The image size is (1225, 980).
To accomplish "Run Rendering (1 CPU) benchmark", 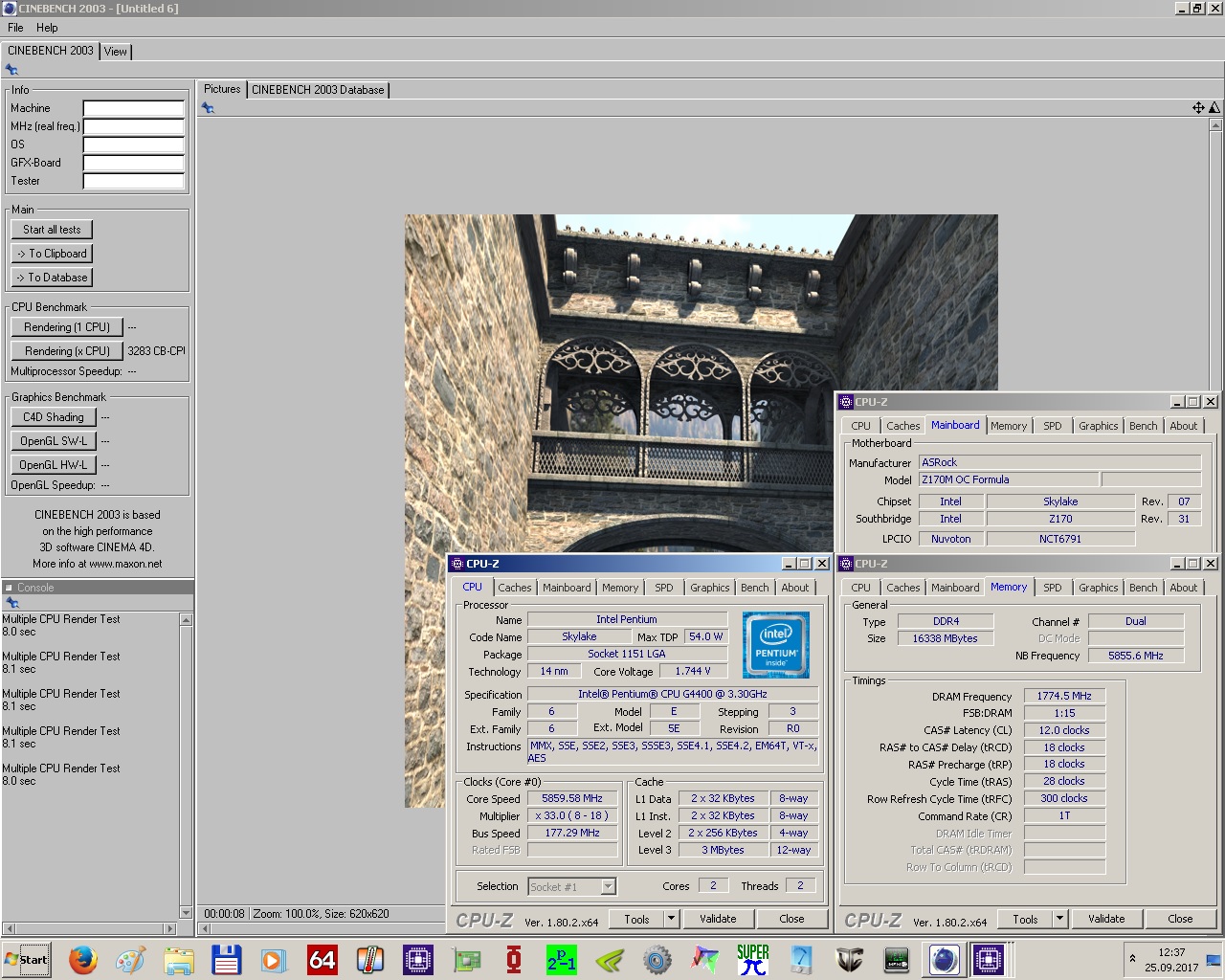I will [x=67, y=327].
